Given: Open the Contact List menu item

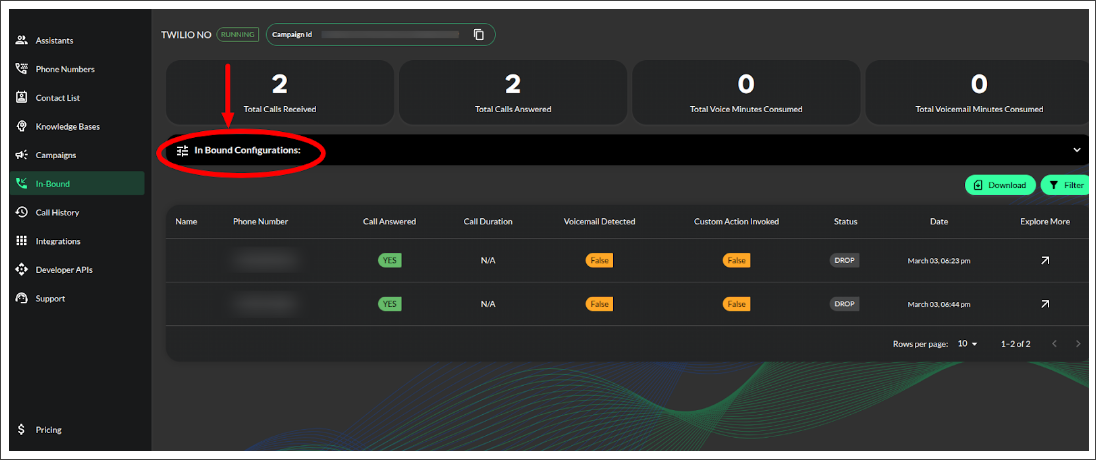Looking at the screenshot, I should [57, 98].
